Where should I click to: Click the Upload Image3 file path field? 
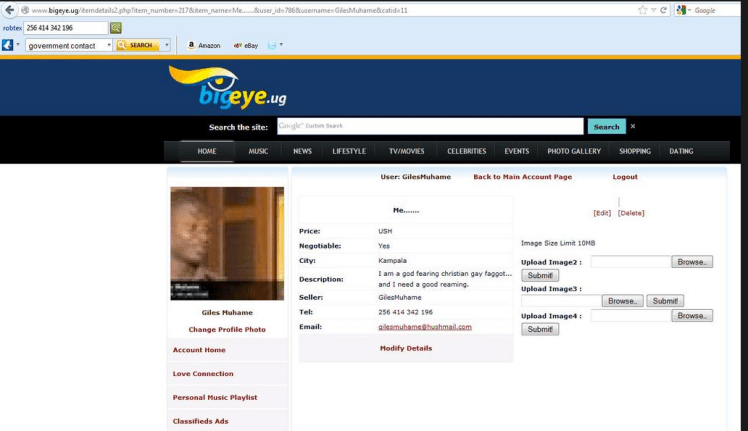click(561, 301)
